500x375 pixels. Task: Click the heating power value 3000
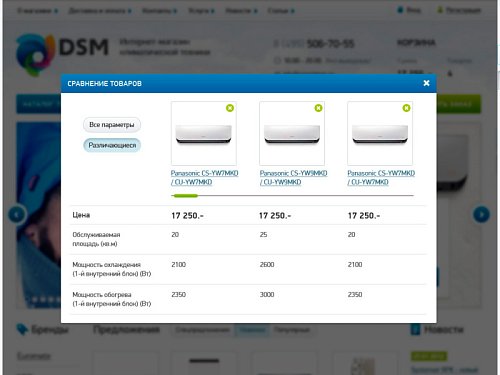tap(267, 295)
